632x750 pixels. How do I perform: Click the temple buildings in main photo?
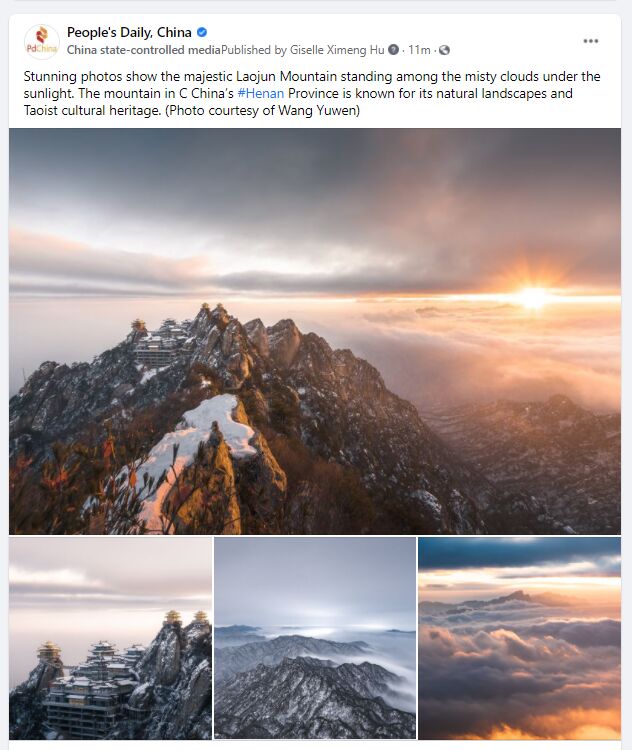tap(158, 342)
